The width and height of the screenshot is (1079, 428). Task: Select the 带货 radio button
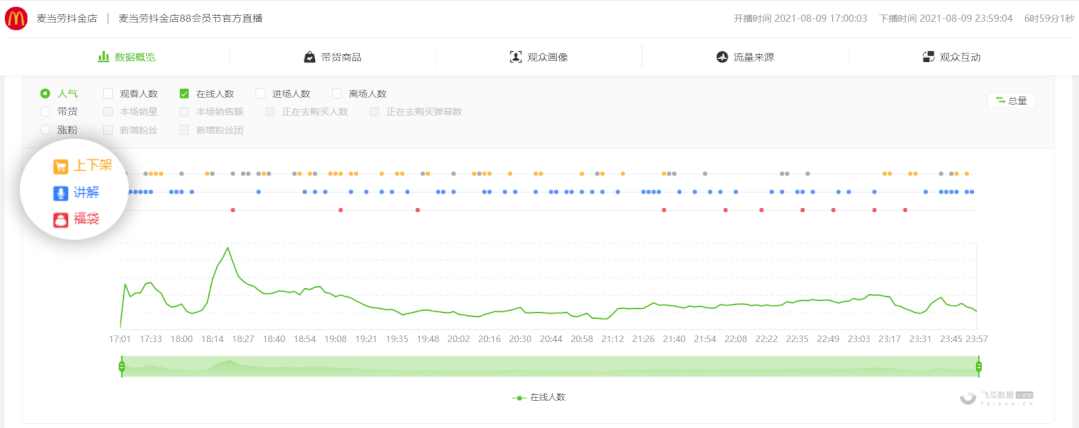(45, 111)
